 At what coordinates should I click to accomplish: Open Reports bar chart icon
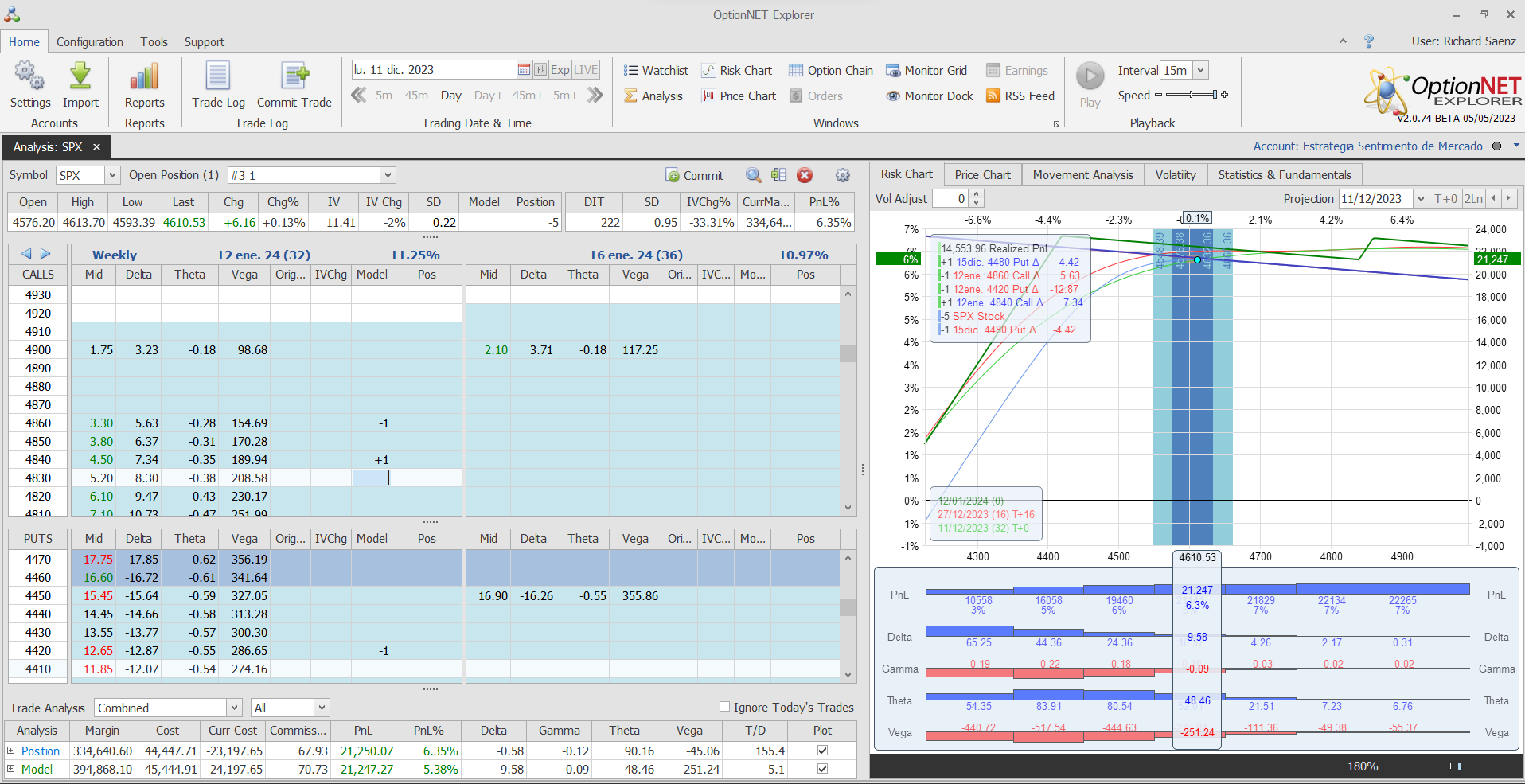click(x=144, y=77)
